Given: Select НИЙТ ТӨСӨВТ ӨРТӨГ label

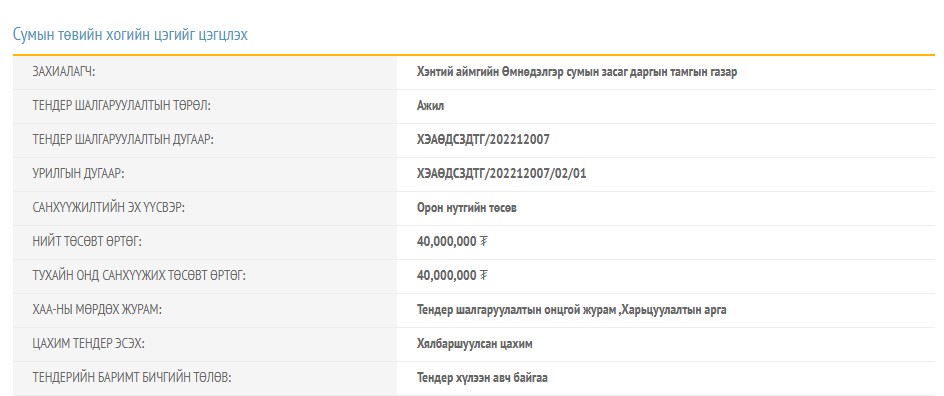Looking at the screenshot, I should click(x=87, y=242).
